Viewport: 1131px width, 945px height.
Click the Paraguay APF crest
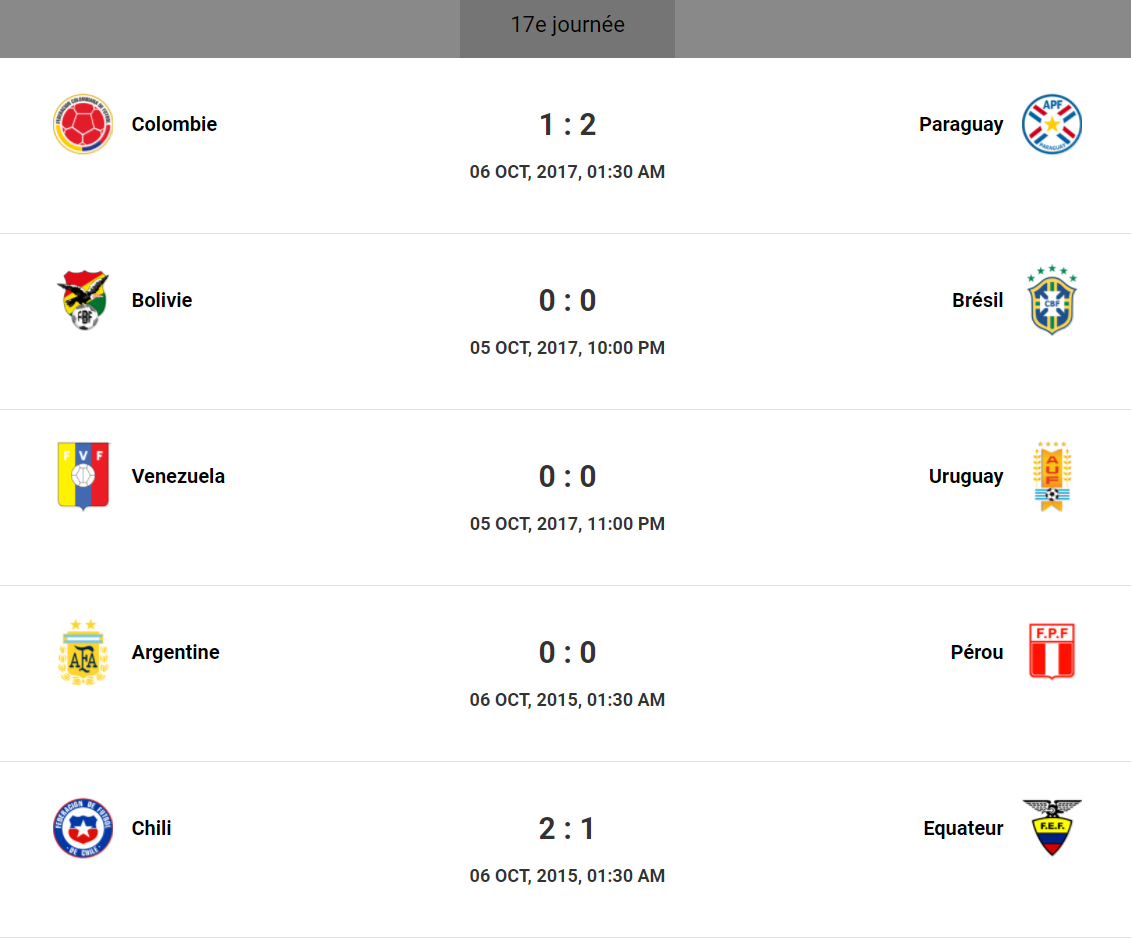[1052, 124]
